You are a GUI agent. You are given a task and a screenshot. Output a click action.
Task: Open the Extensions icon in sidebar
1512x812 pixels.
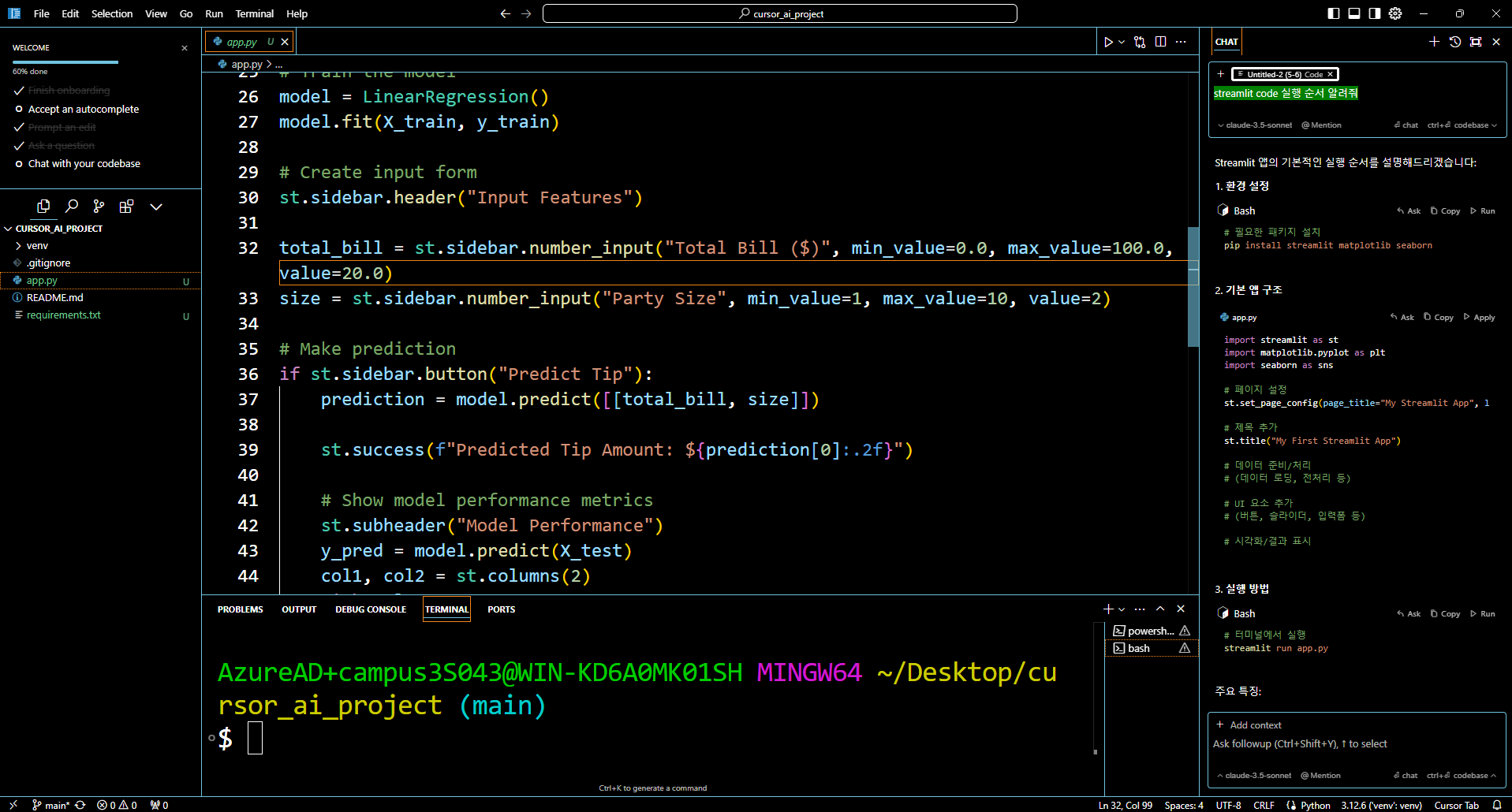126,206
